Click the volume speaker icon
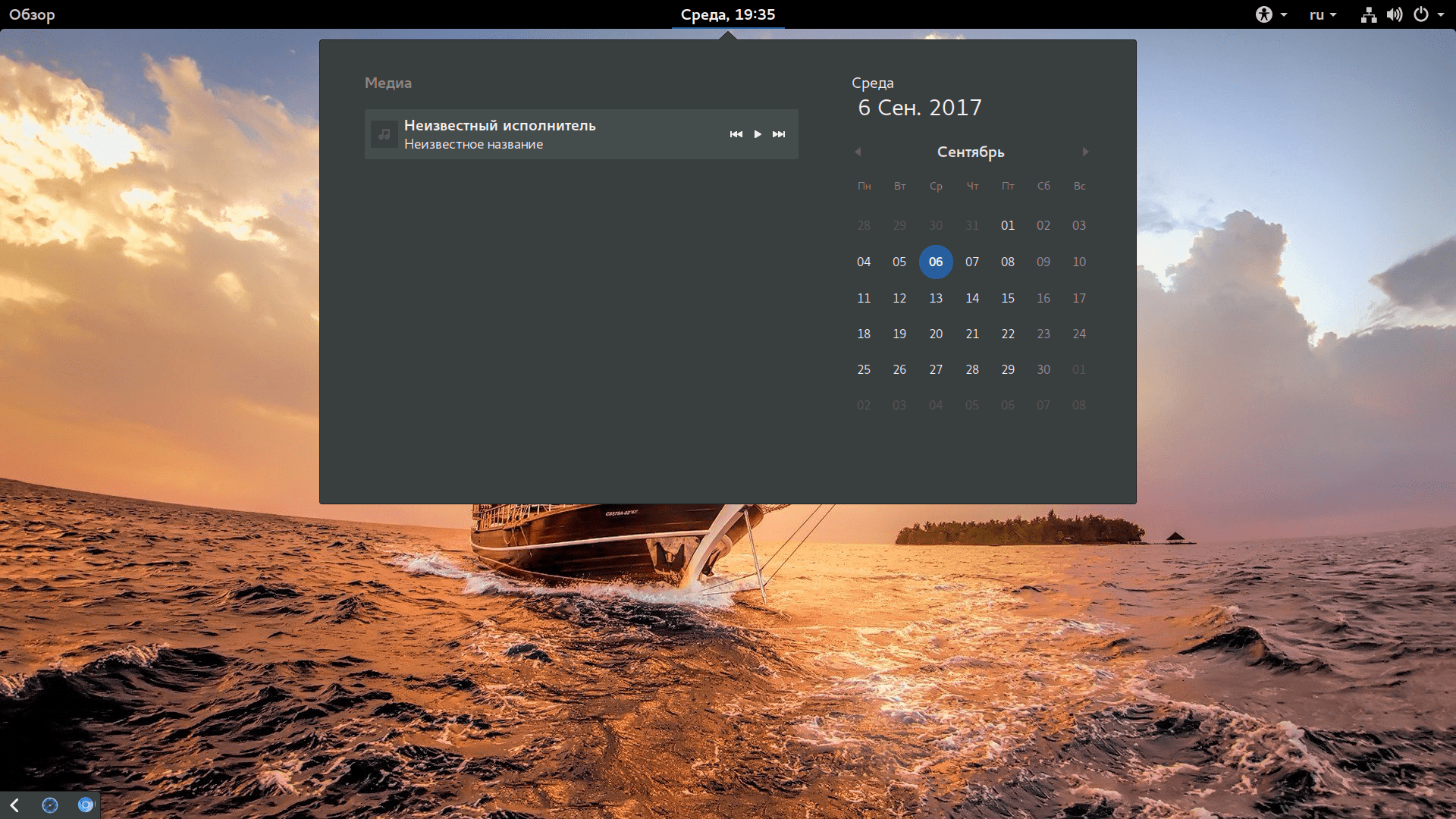 (1395, 14)
